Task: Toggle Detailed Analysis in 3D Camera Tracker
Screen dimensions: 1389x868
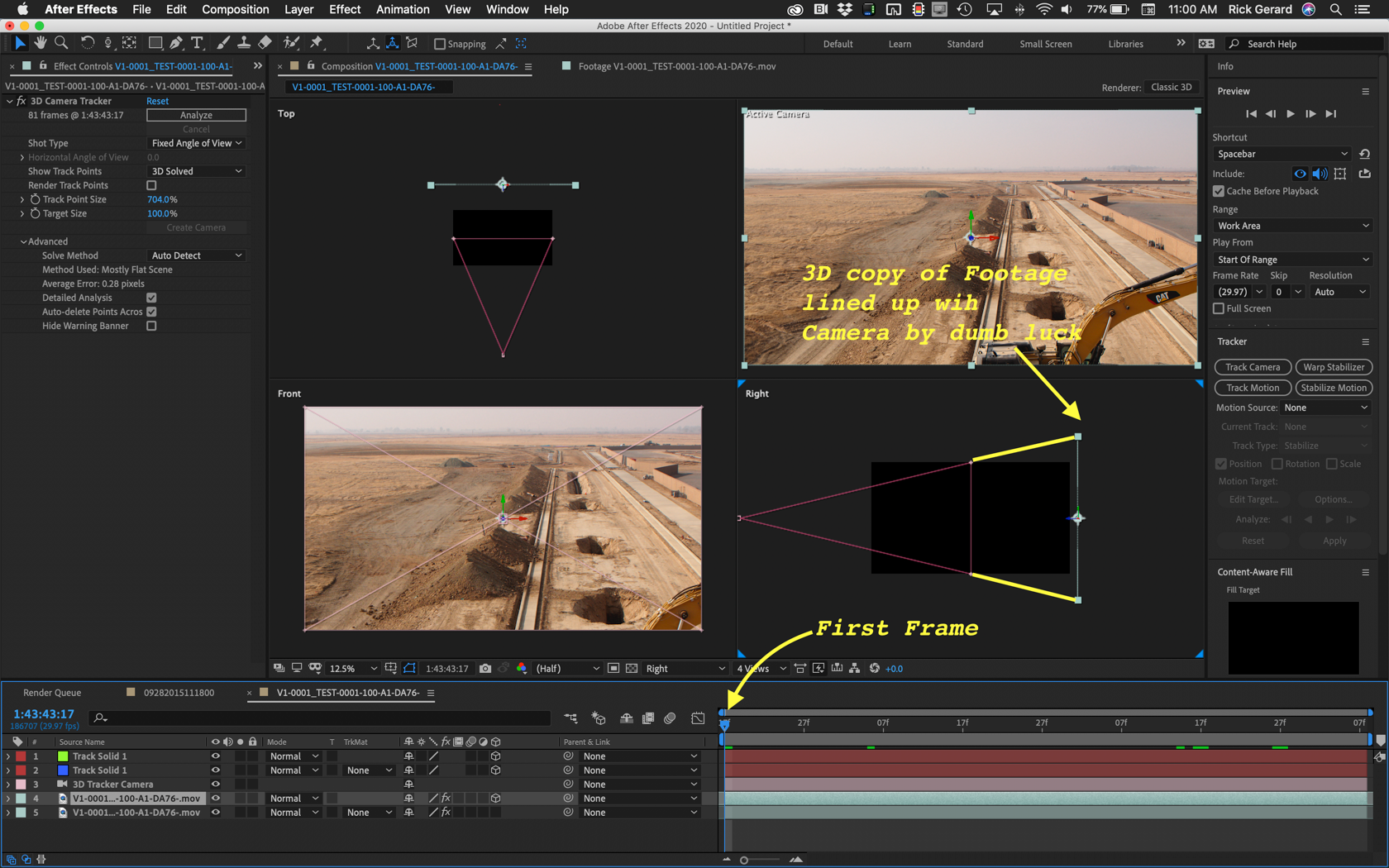Action: [x=151, y=298]
